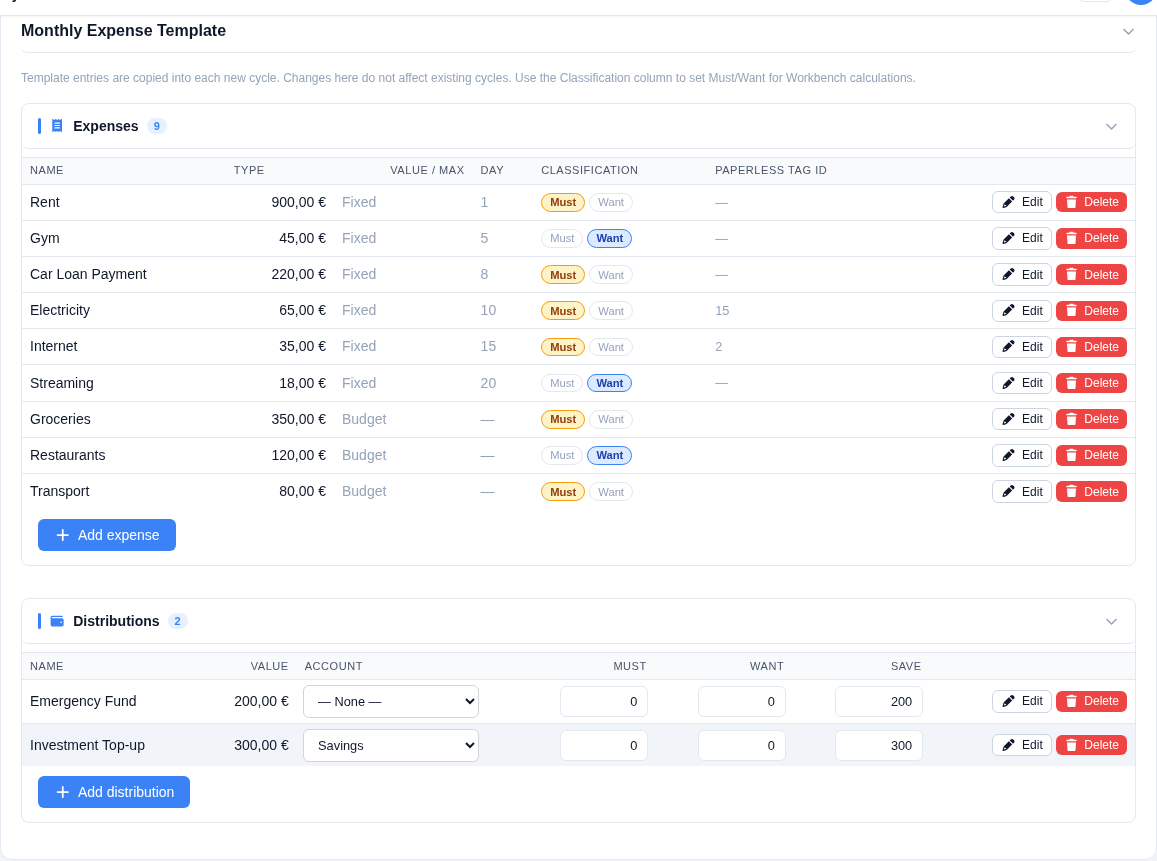Collapse the Distributions panel chevron
The image size is (1157, 861).
1111,622
